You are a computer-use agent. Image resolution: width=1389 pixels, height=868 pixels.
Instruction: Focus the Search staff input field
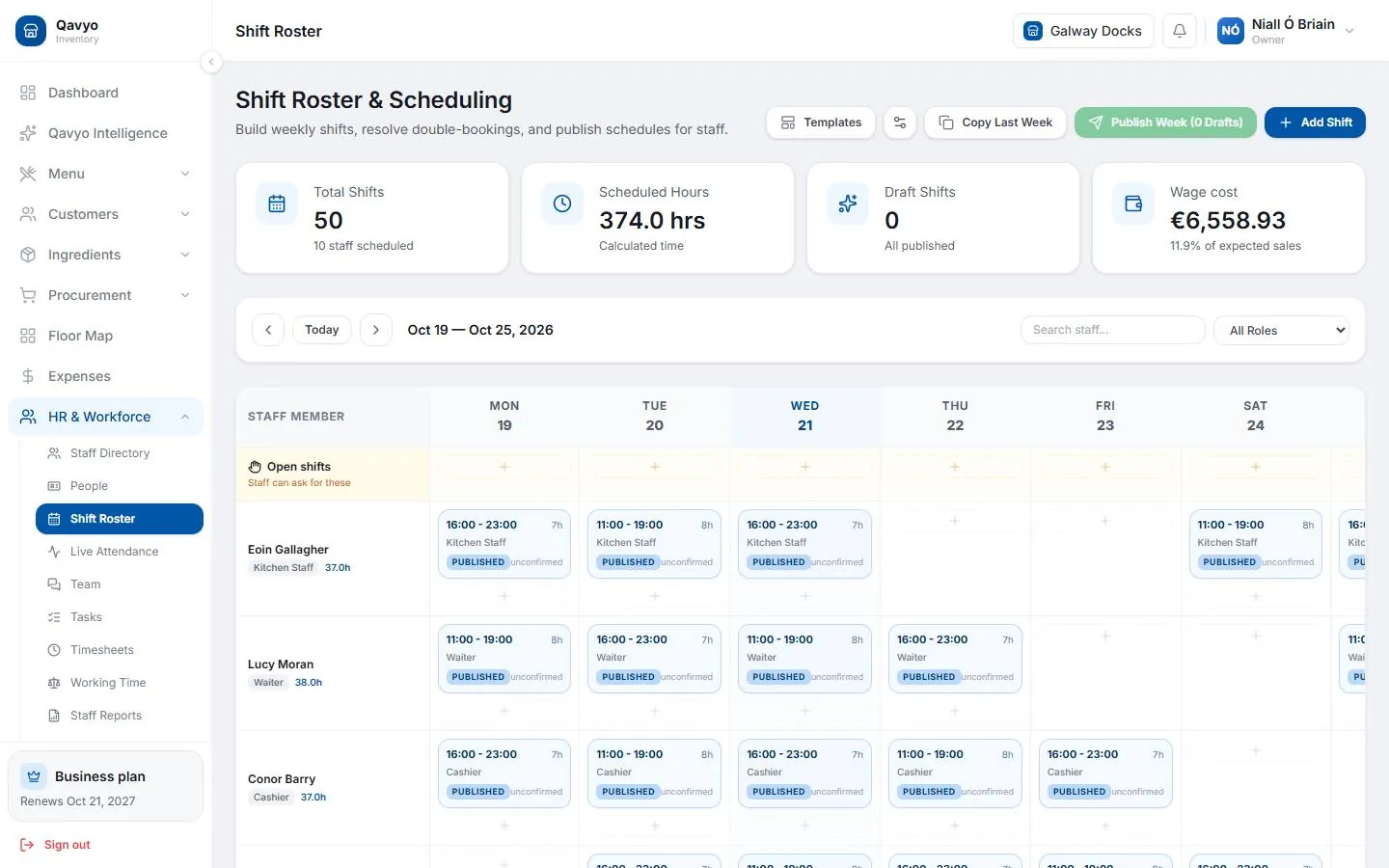pos(1112,330)
